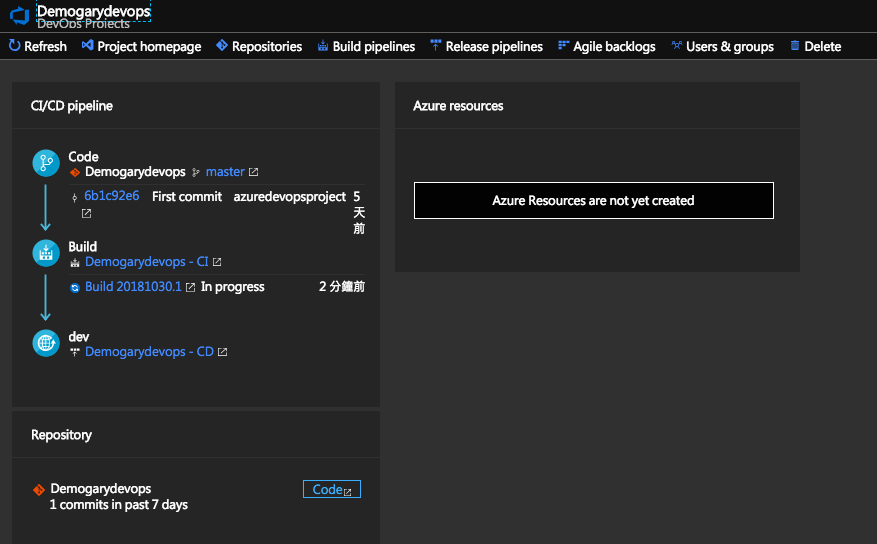Click external link icon beside master branch
877x544 pixels.
click(254, 173)
